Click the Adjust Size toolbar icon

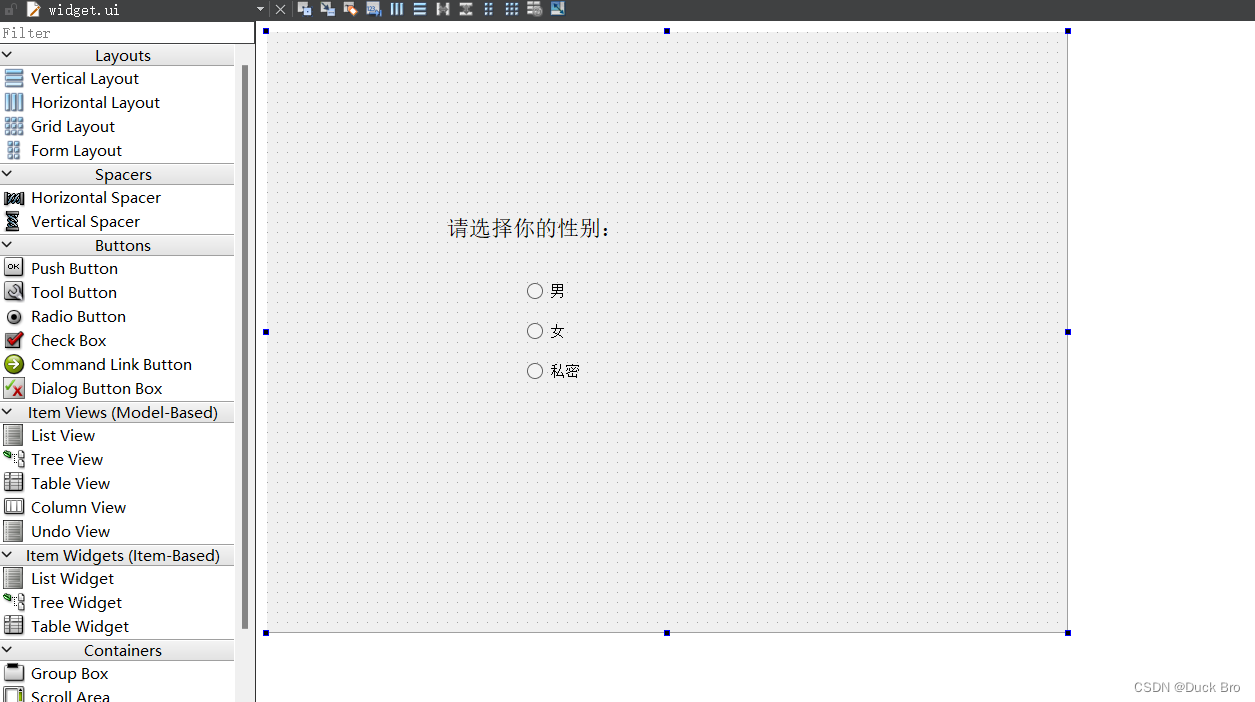click(557, 10)
